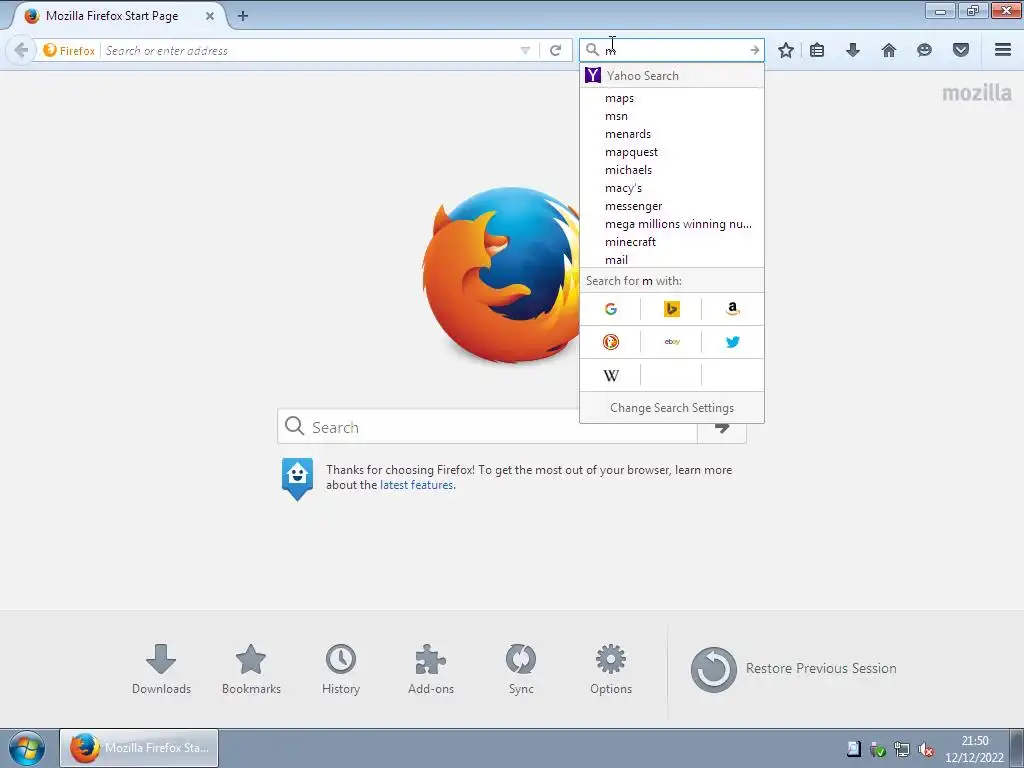The image size is (1024, 768).
Task: Search with Amazon engine icon
Action: (733, 309)
